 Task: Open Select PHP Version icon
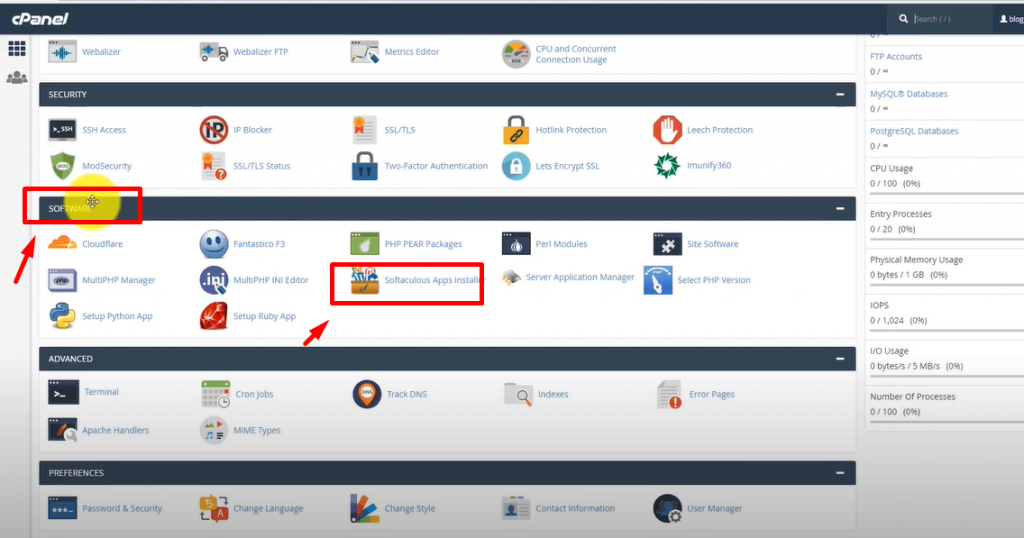coord(658,280)
